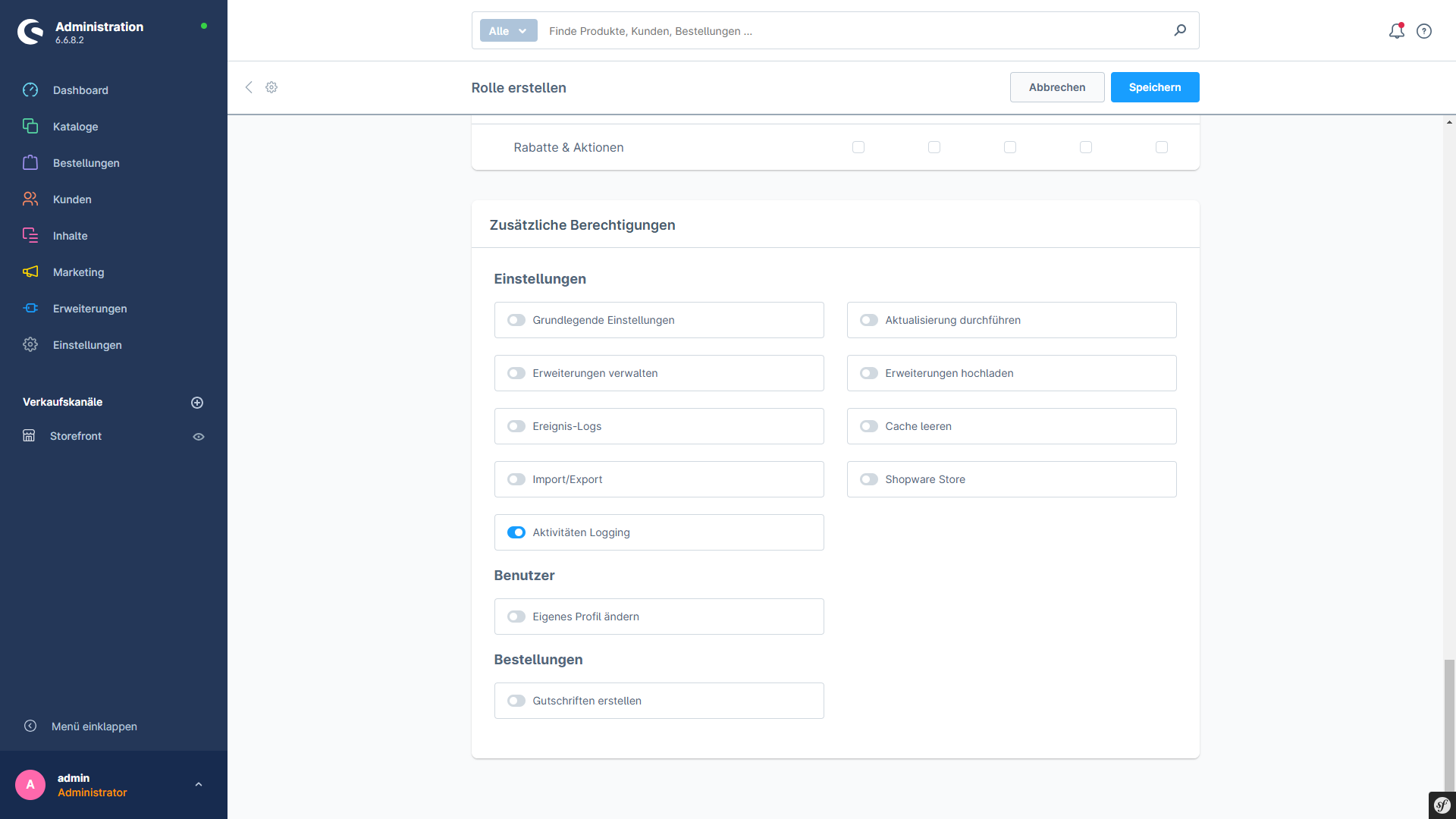Click the Einstellungen gear icon in sidebar
Screen dimensions: 1456x819
click(x=30, y=345)
